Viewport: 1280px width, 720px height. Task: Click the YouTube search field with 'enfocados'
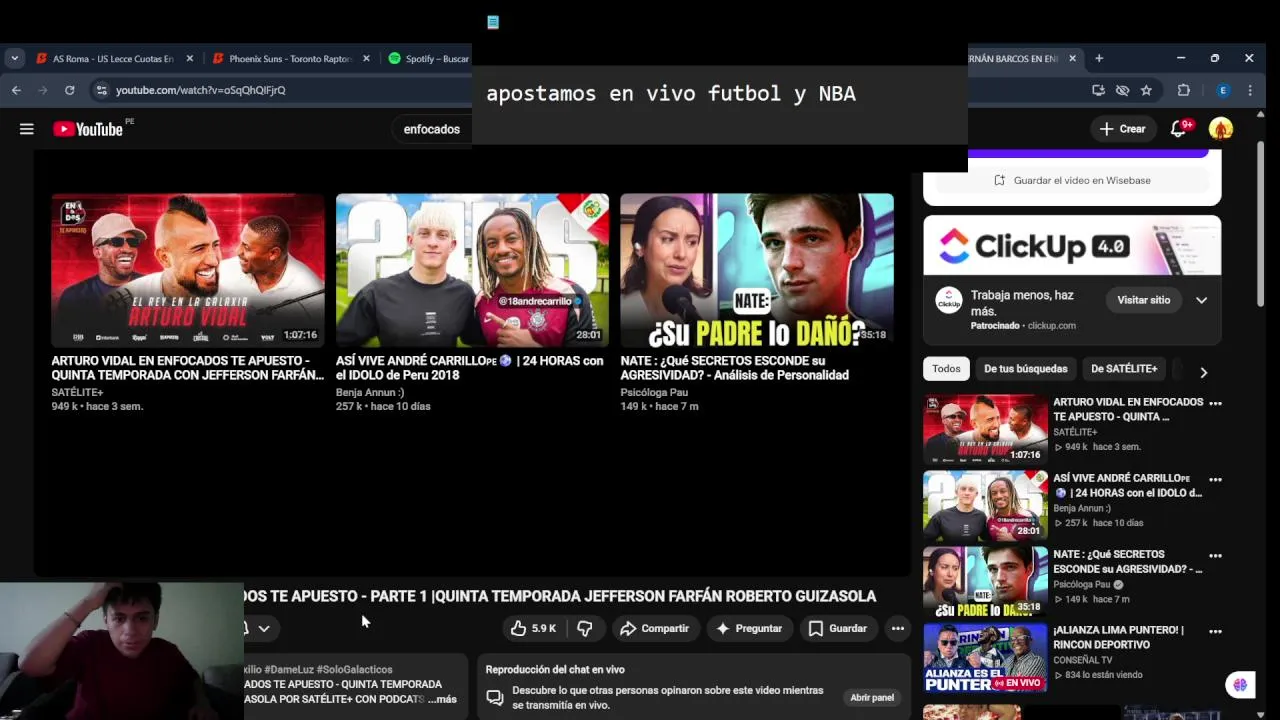[x=432, y=129]
